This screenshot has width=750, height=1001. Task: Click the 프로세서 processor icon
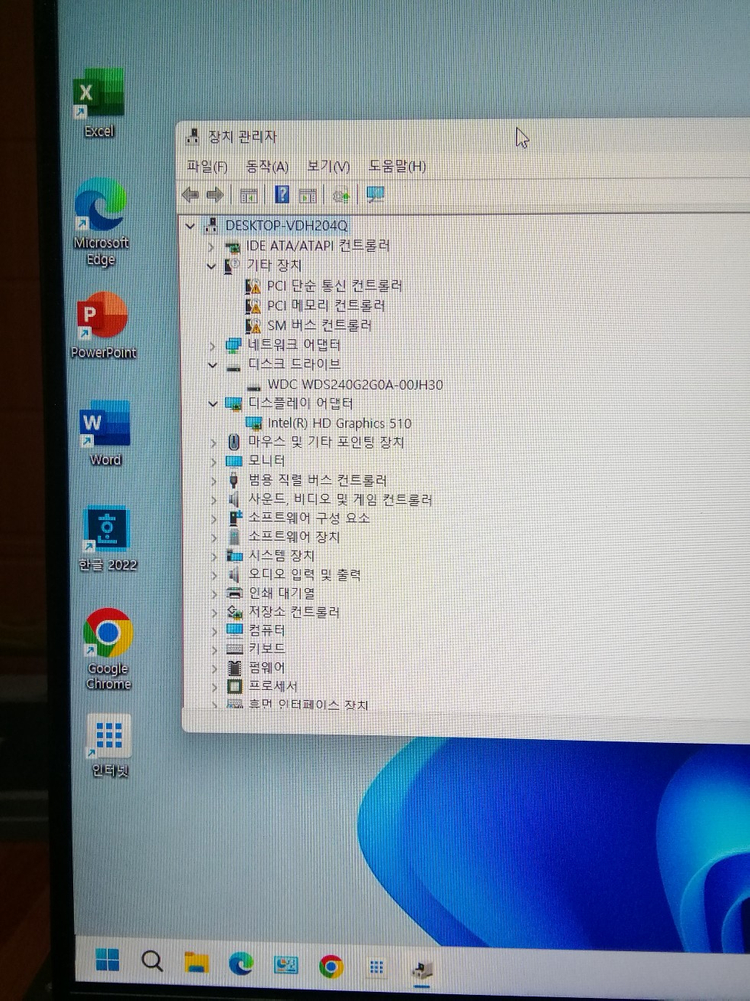(x=235, y=686)
